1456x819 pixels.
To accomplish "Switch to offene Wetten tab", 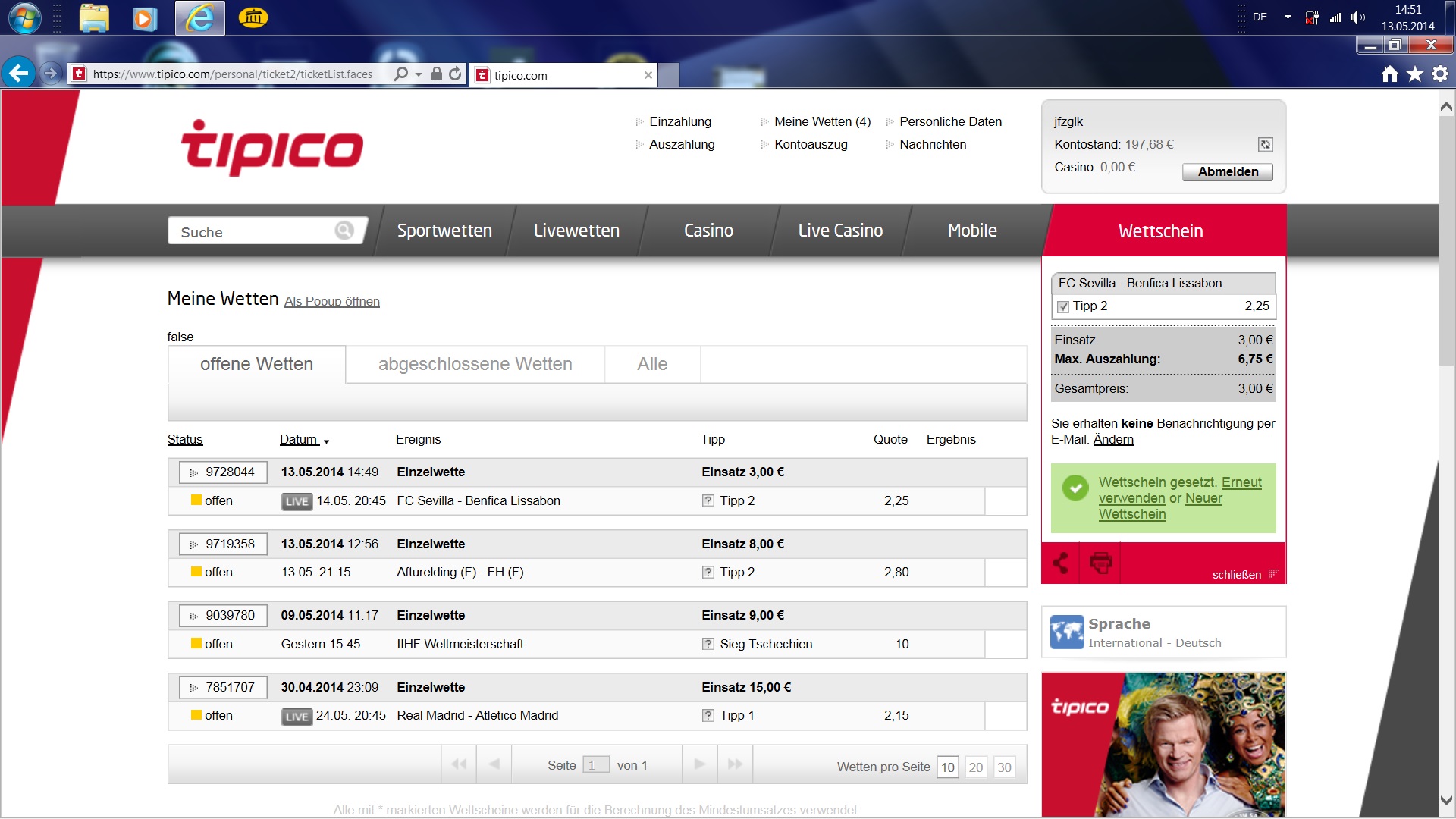I will 256,364.
